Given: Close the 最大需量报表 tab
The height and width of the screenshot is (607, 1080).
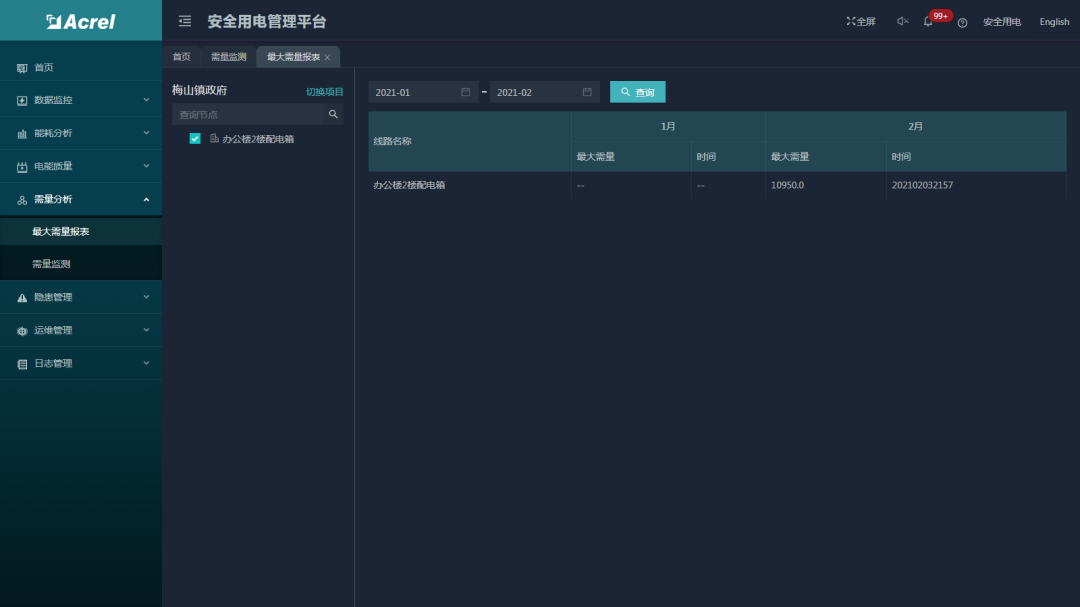Looking at the screenshot, I should [327, 57].
